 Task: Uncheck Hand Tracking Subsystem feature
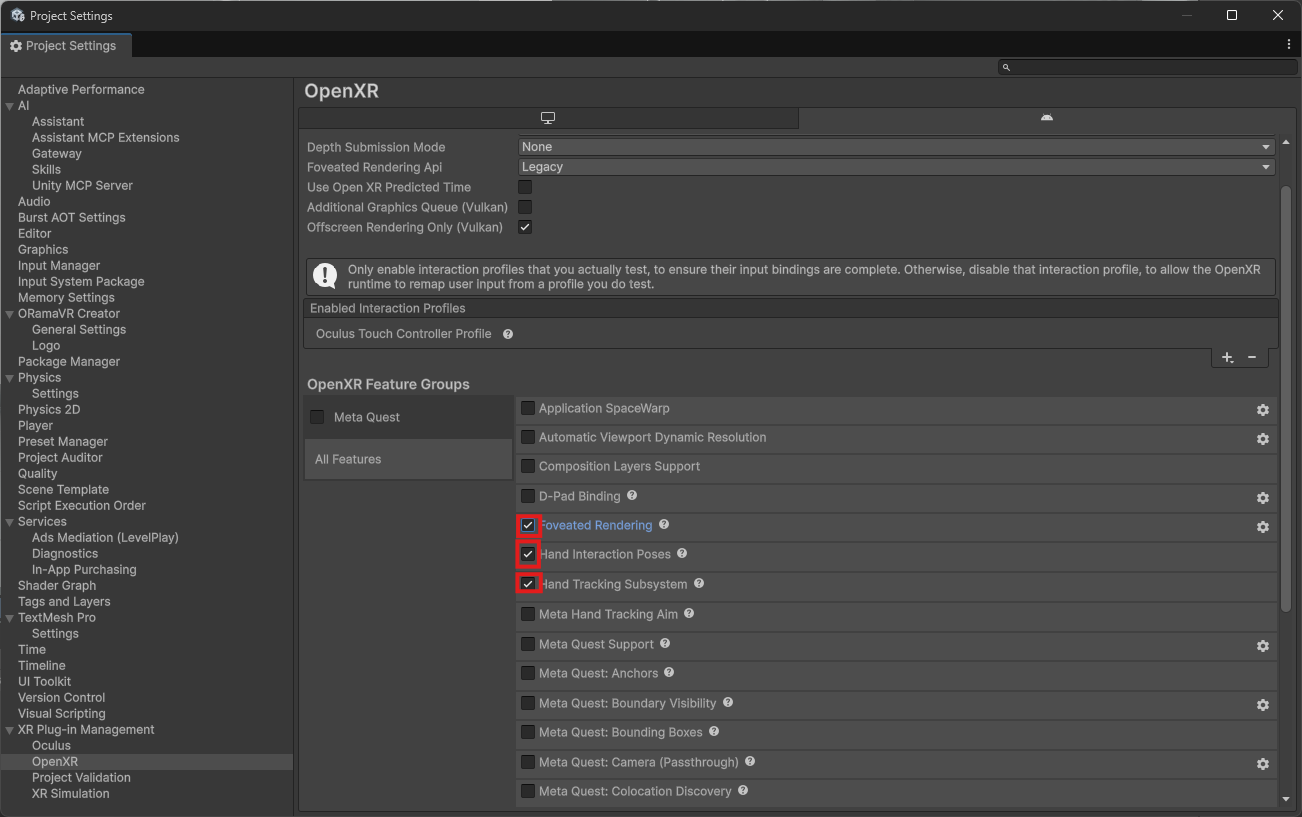528,584
